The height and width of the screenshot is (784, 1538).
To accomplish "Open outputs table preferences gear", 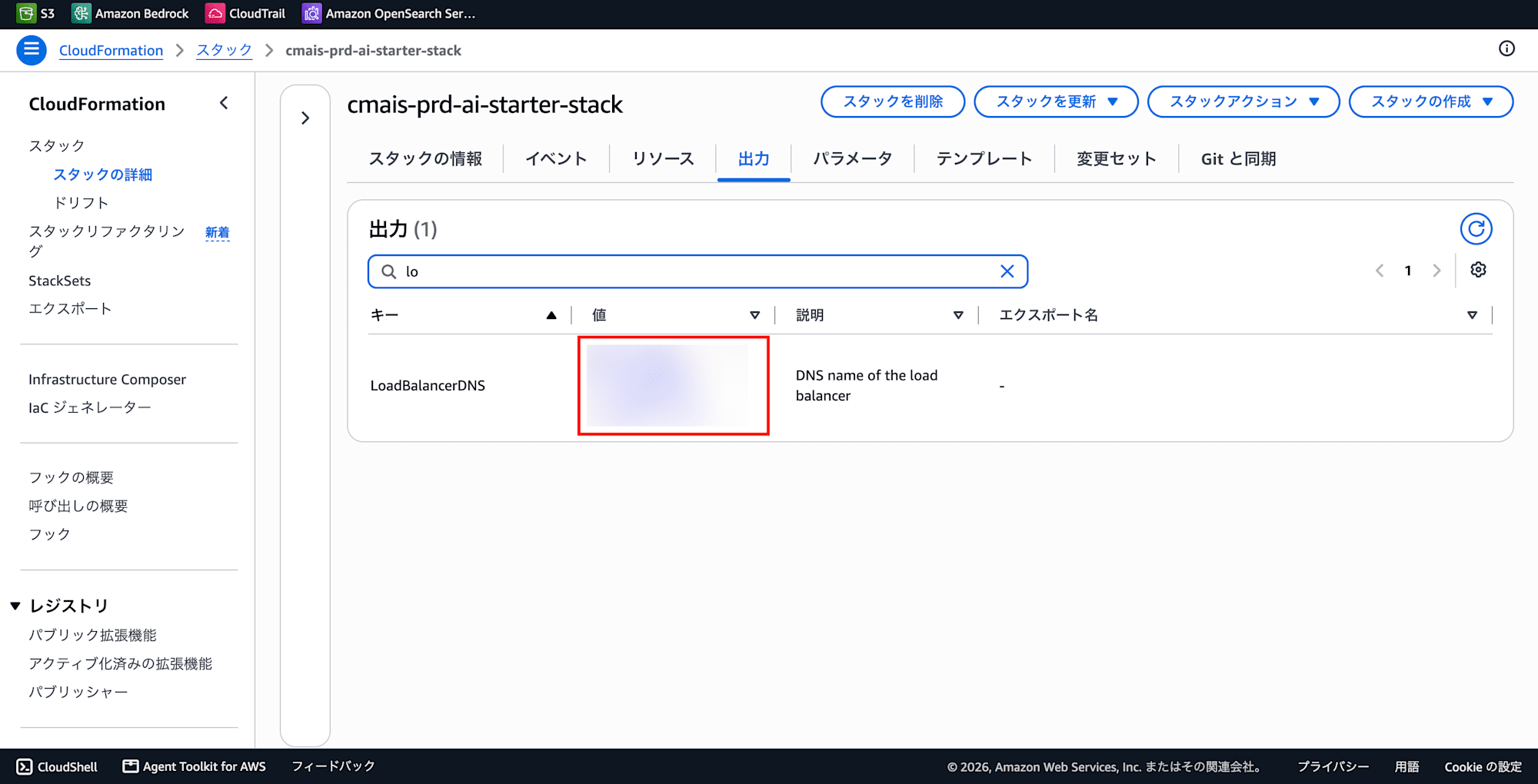I will point(1478,270).
